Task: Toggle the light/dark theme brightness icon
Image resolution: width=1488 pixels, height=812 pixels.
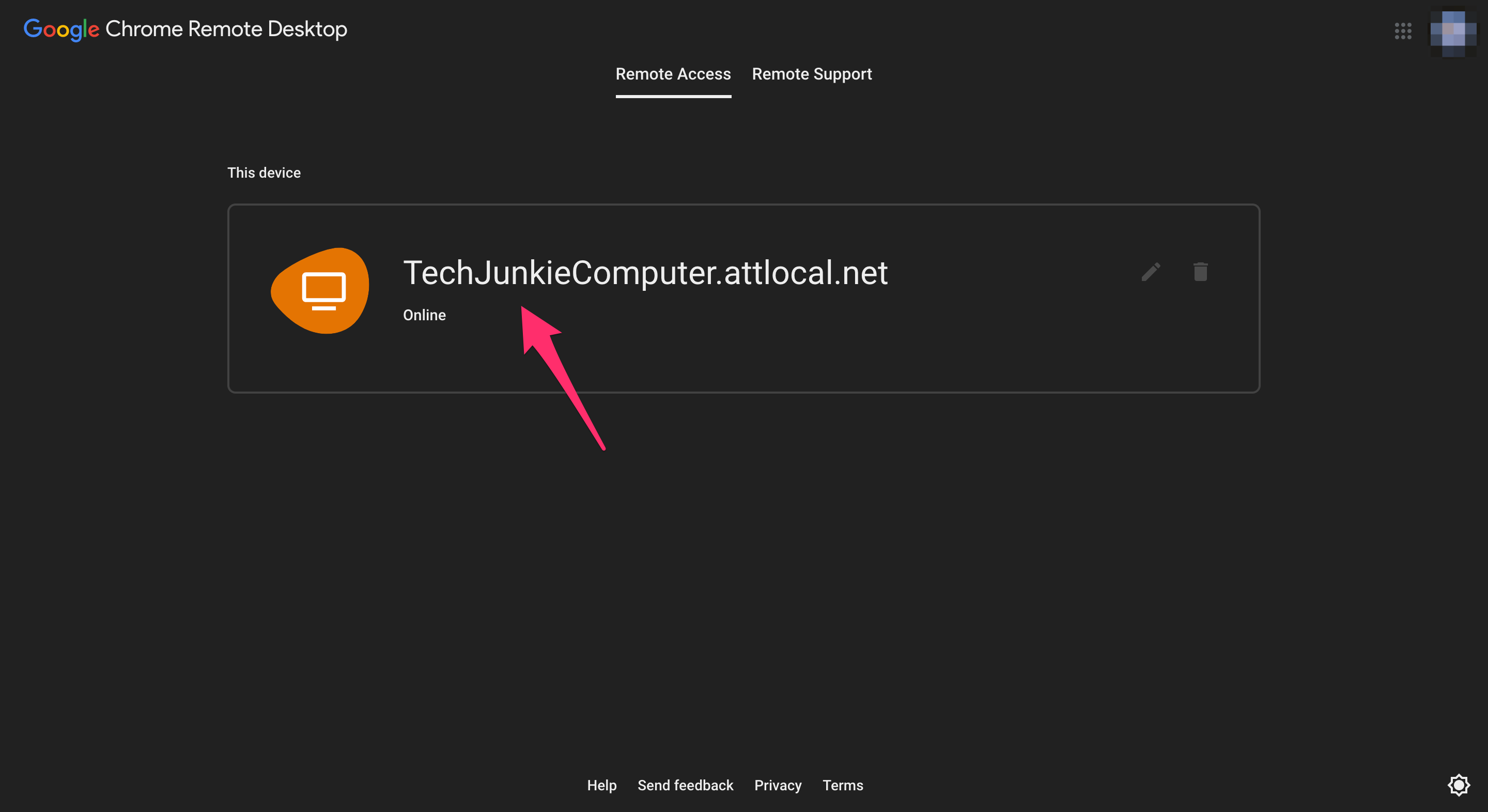Action: pos(1459,785)
